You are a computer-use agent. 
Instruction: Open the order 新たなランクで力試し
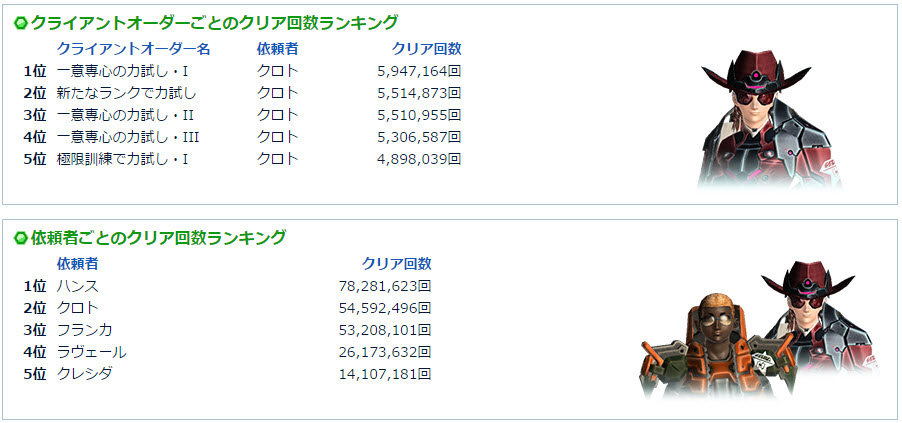click(x=126, y=93)
